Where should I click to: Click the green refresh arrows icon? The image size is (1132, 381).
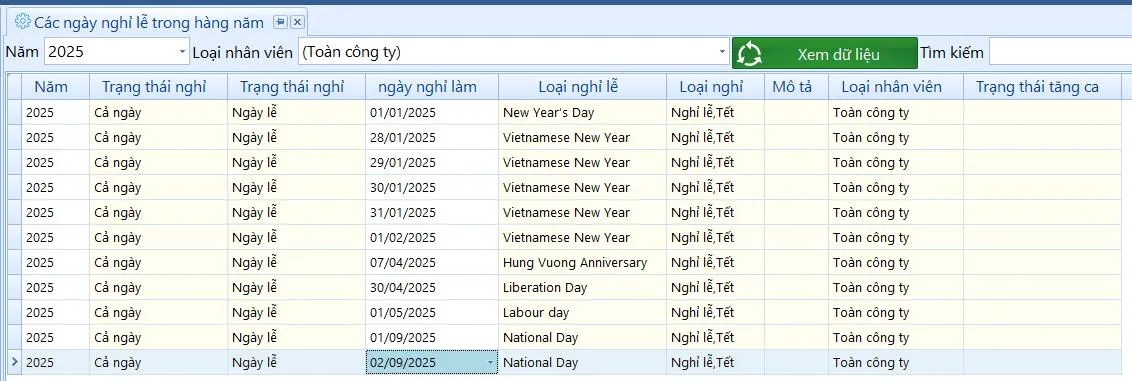[x=750, y=53]
